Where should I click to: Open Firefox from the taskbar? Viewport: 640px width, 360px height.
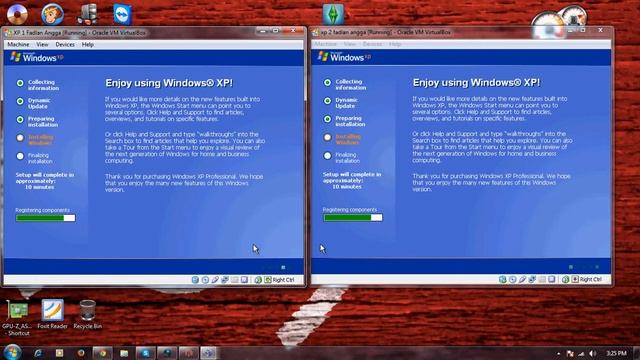tap(80, 353)
